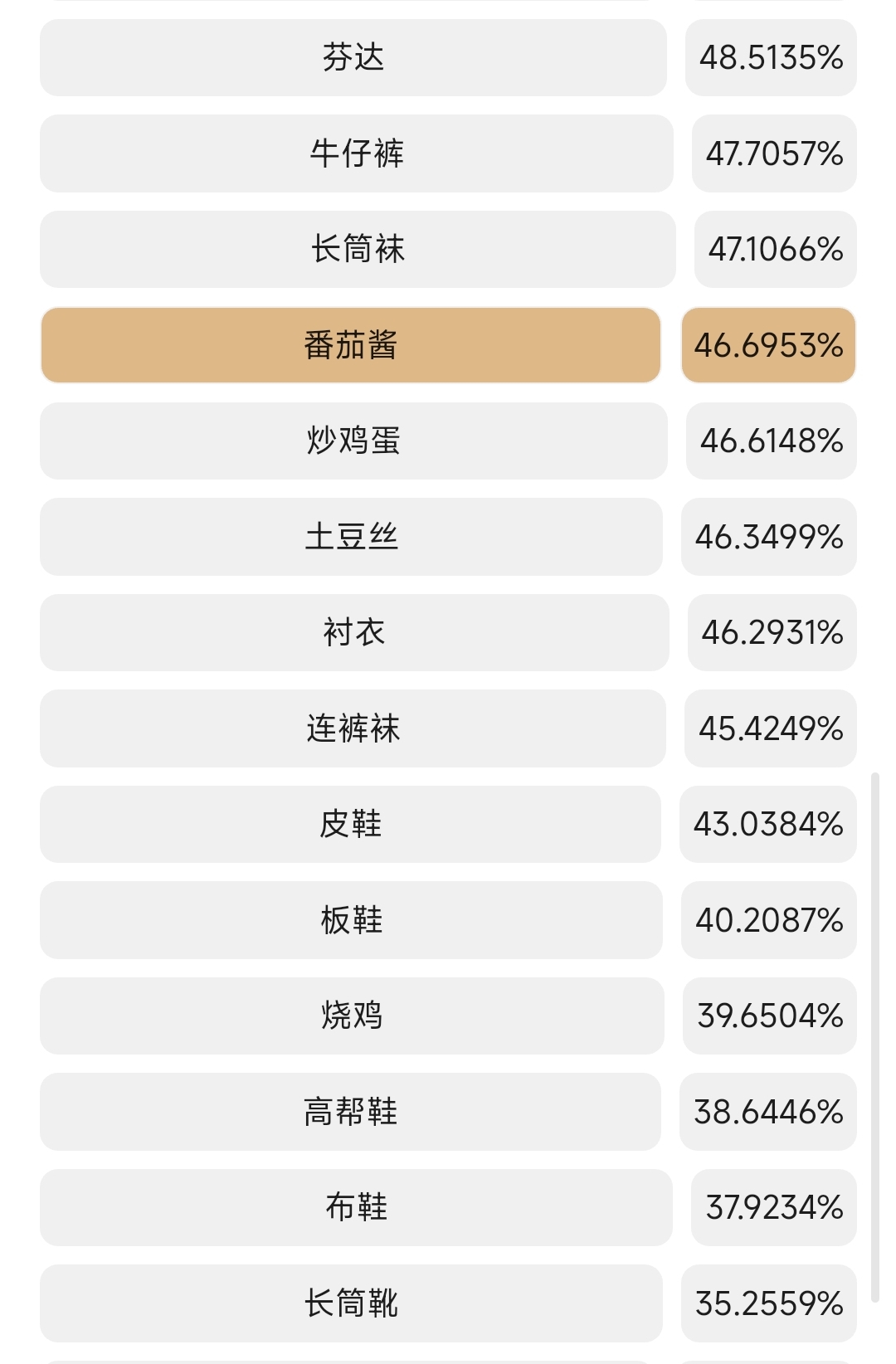The width and height of the screenshot is (896, 1364).
Task: Tap the 48.5135% percentage box
Action: coord(771,58)
